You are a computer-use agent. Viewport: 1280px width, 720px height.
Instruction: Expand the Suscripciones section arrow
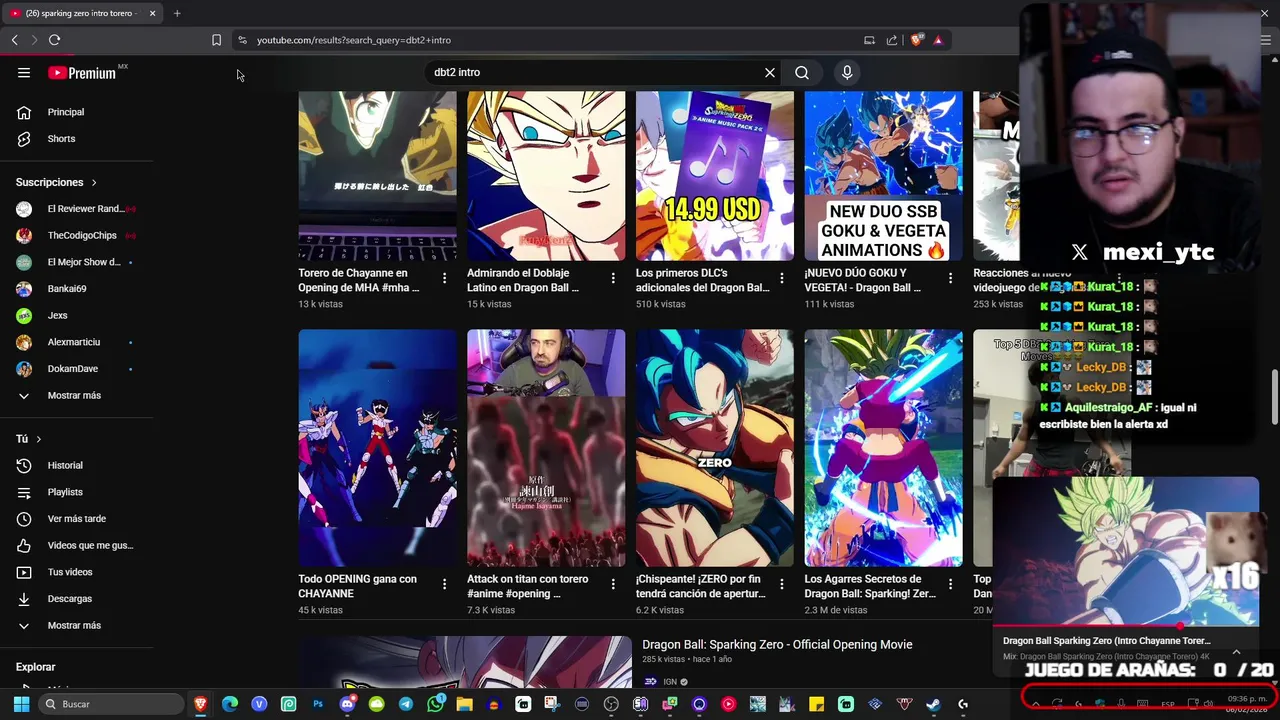pyautogui.click(x=94, y=183)
